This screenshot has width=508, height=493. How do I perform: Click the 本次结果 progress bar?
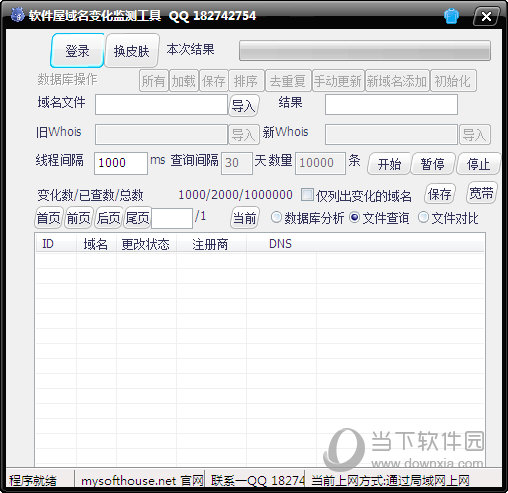(365, 51)
